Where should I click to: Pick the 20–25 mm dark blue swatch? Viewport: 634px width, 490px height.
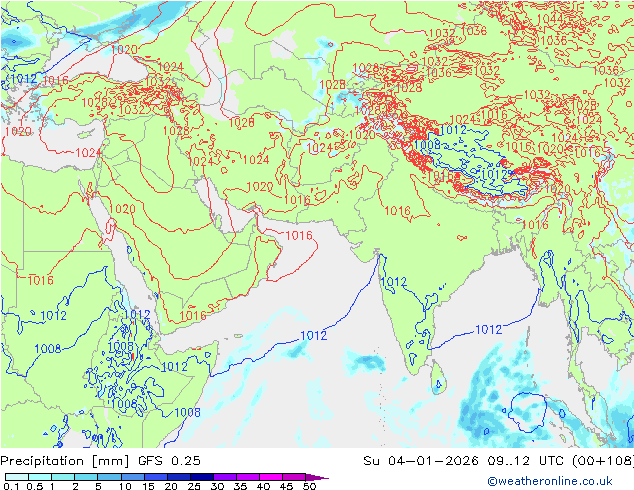(x=178, y=477)
